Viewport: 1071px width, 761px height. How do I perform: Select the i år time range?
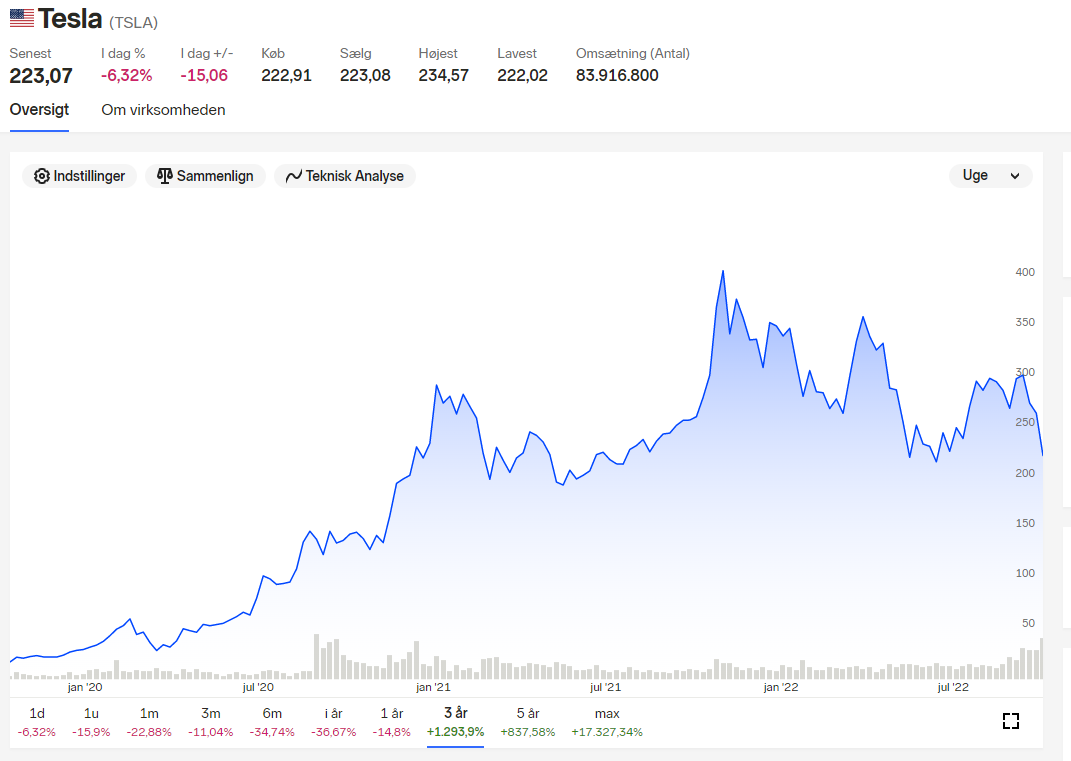333,722
